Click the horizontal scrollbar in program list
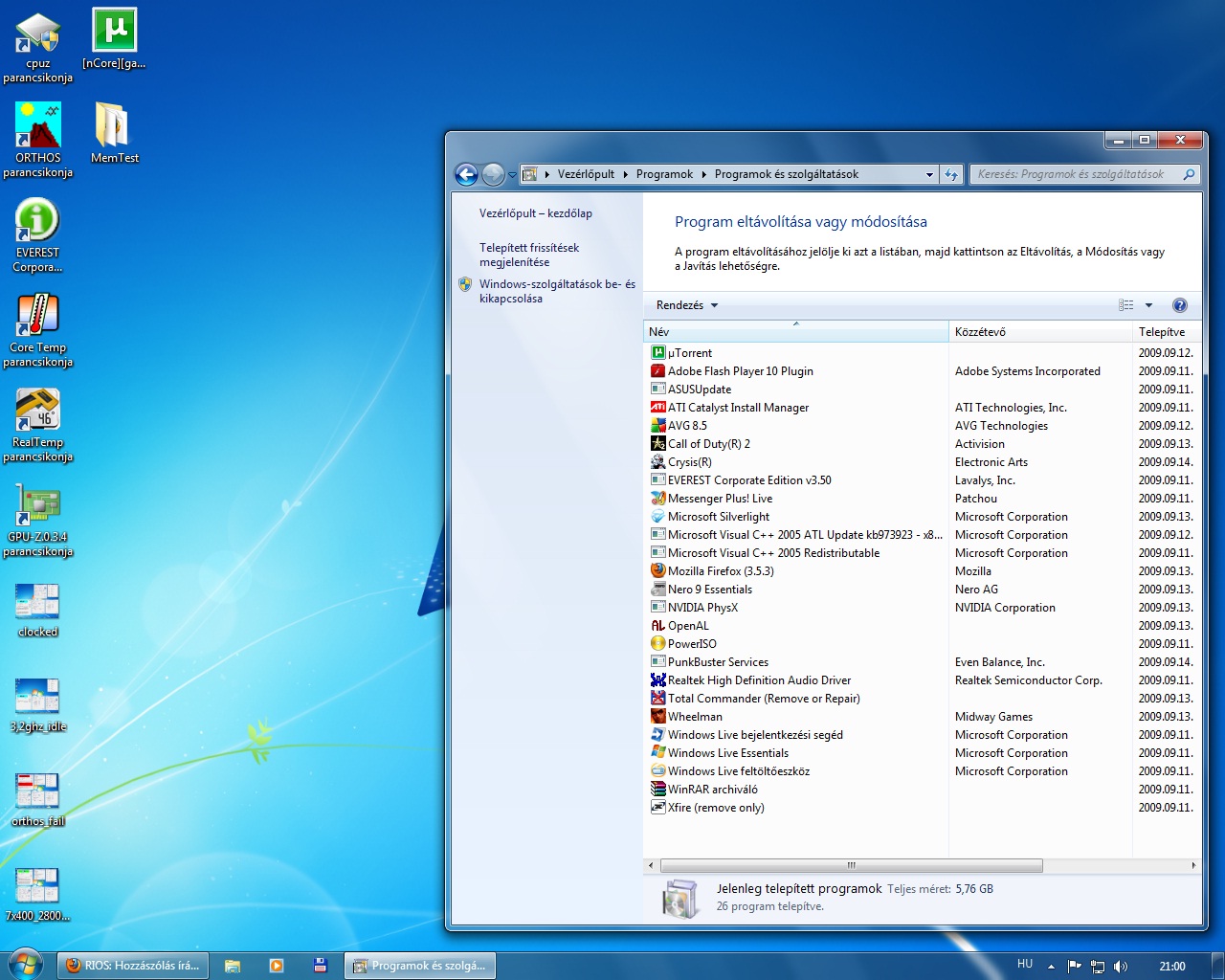 coord(851,865)
